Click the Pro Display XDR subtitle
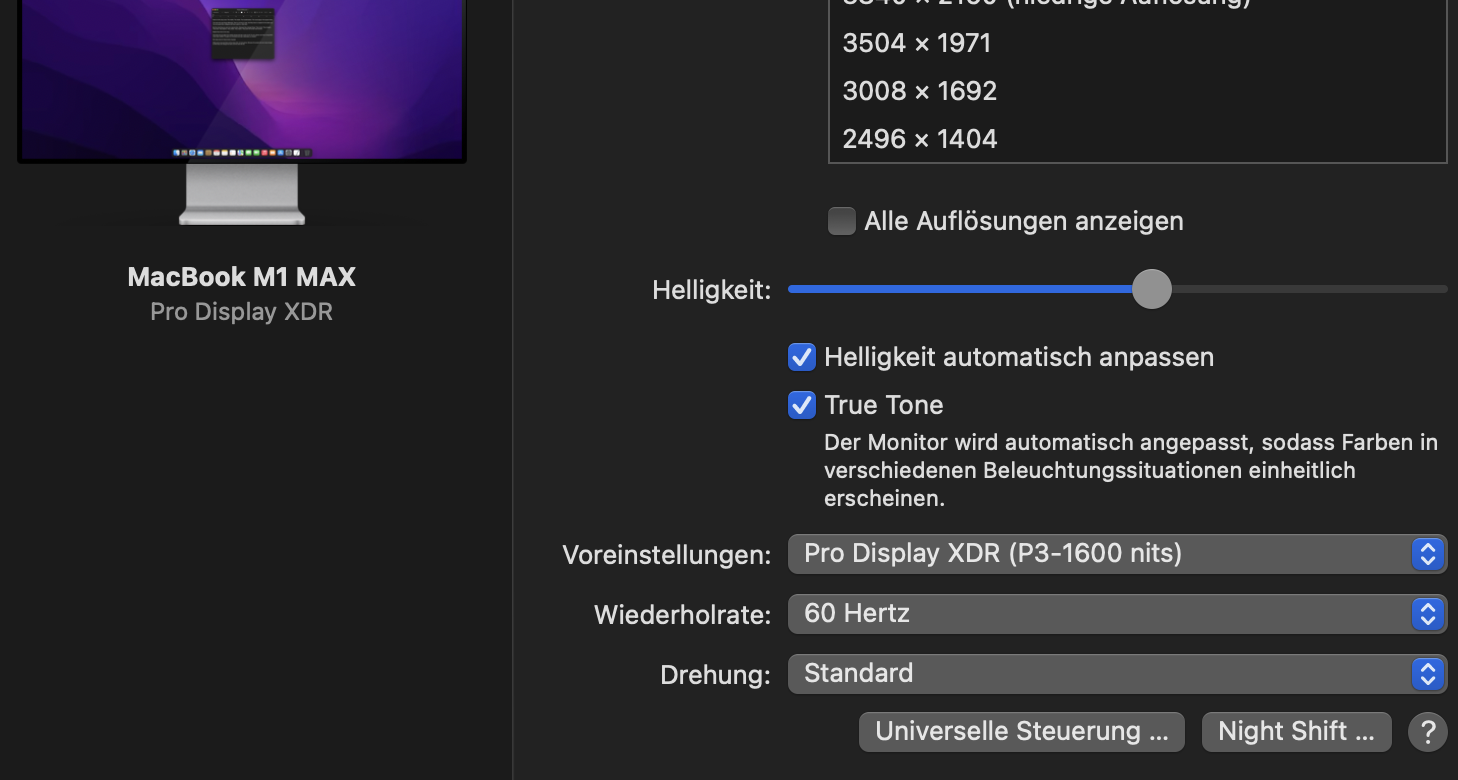 click(242, 312)
